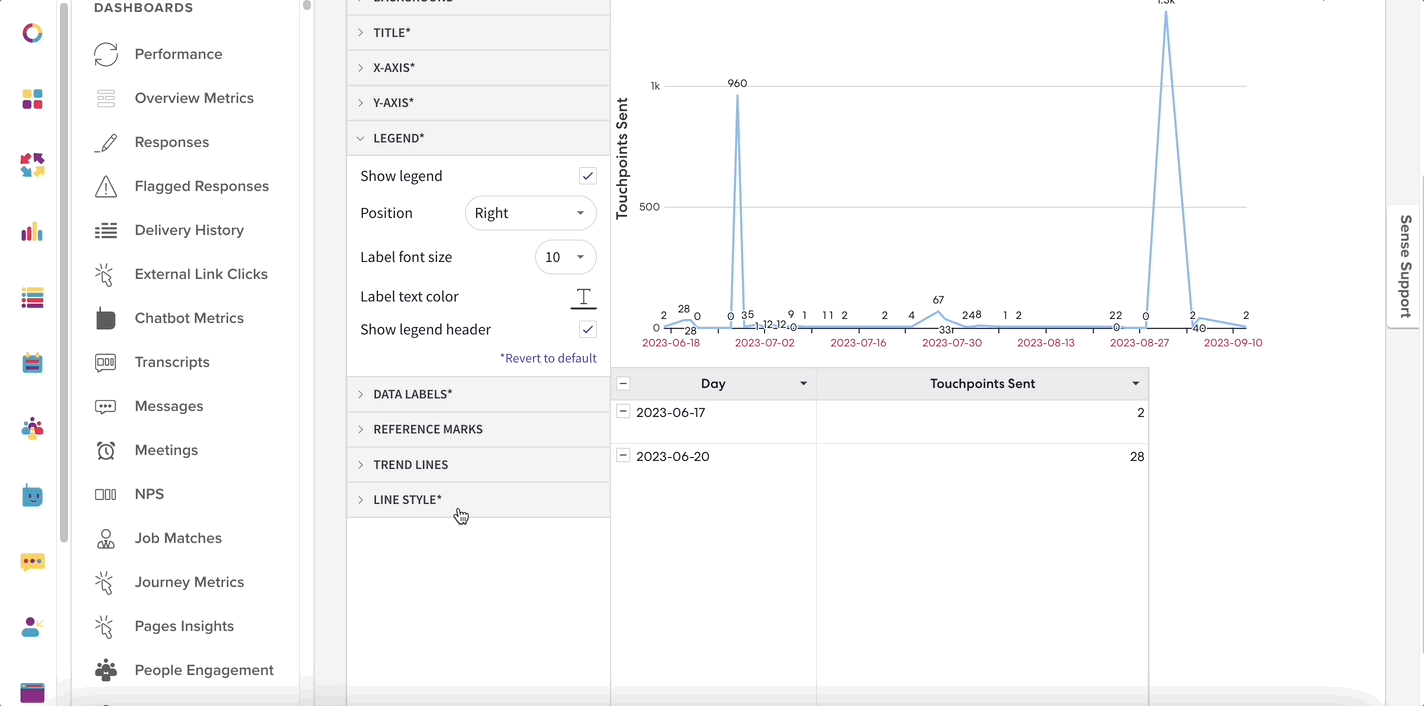Toggle the minus box for row 2023-06-20
This screenshot has width=1424, height=706.
pos(623,455)
